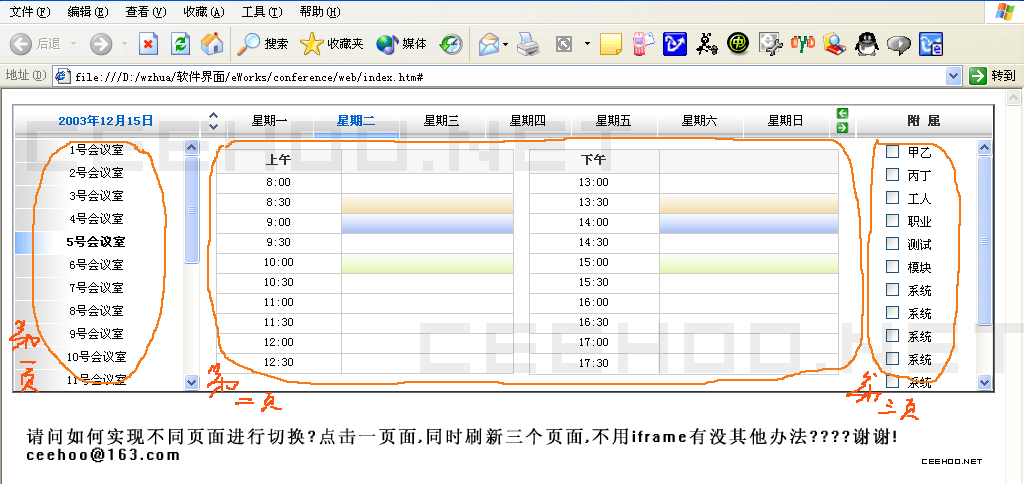Viewport: 1024px width, 484px height.
Task: Refresh the page with the Refresh icon
Action: click(180, 44)
